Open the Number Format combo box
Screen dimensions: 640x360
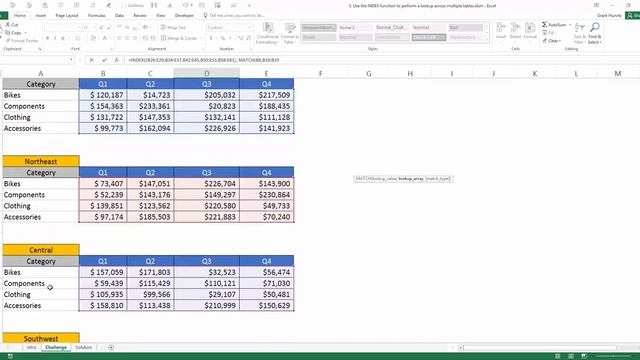click(x=229, y=27)
